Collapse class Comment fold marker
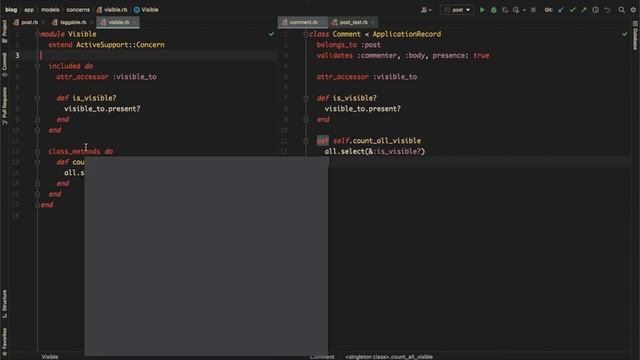This screenshot has height=360, width=640. [x=306, y=34]
